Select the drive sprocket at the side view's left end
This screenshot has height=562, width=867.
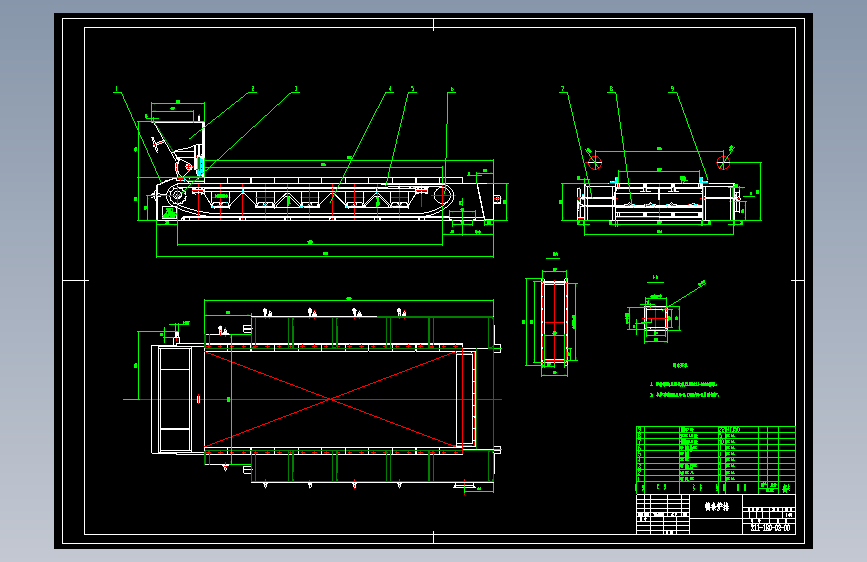[177, 195]
